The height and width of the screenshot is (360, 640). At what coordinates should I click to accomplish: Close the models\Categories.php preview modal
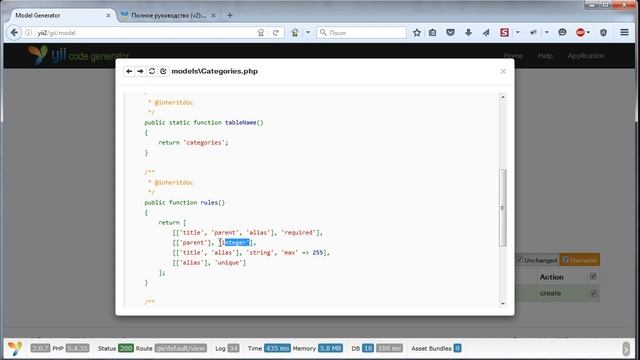click(x=503, y=71)
